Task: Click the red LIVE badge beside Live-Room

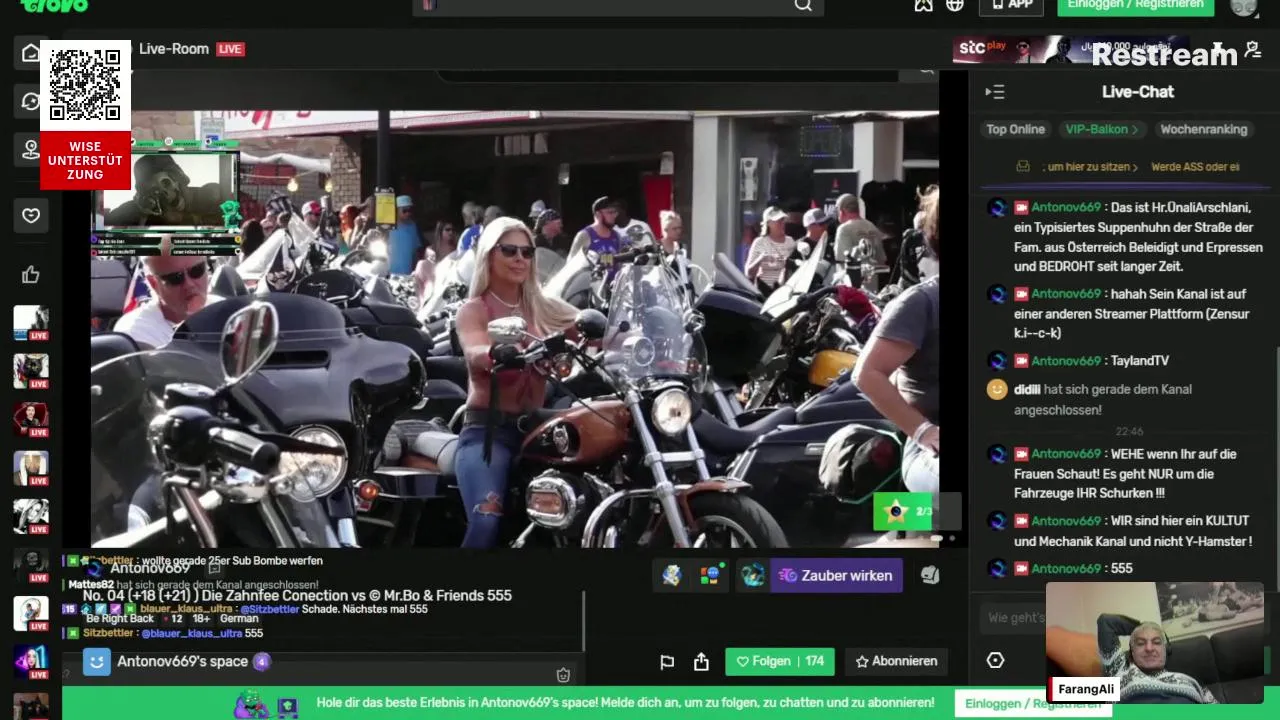Action: click(230, 49)
